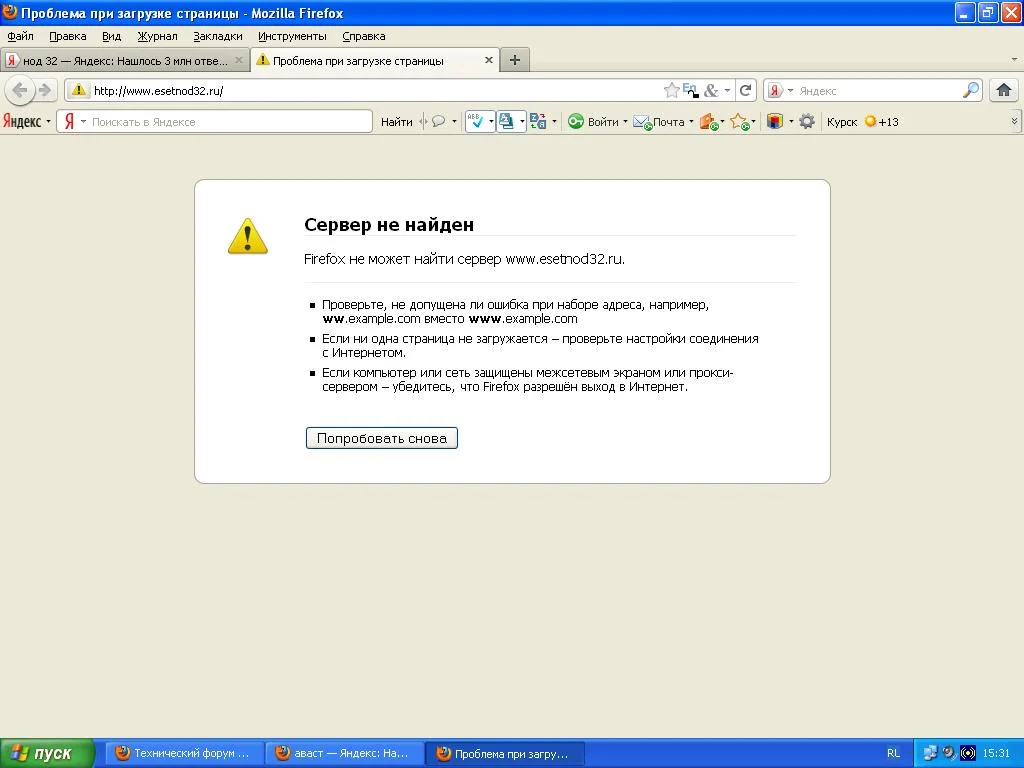The width and height of the screenshot is (1024, 768).
Task: Click the ampersand icon in address bar
Action: pyautogui.click(x=711, y=90)
